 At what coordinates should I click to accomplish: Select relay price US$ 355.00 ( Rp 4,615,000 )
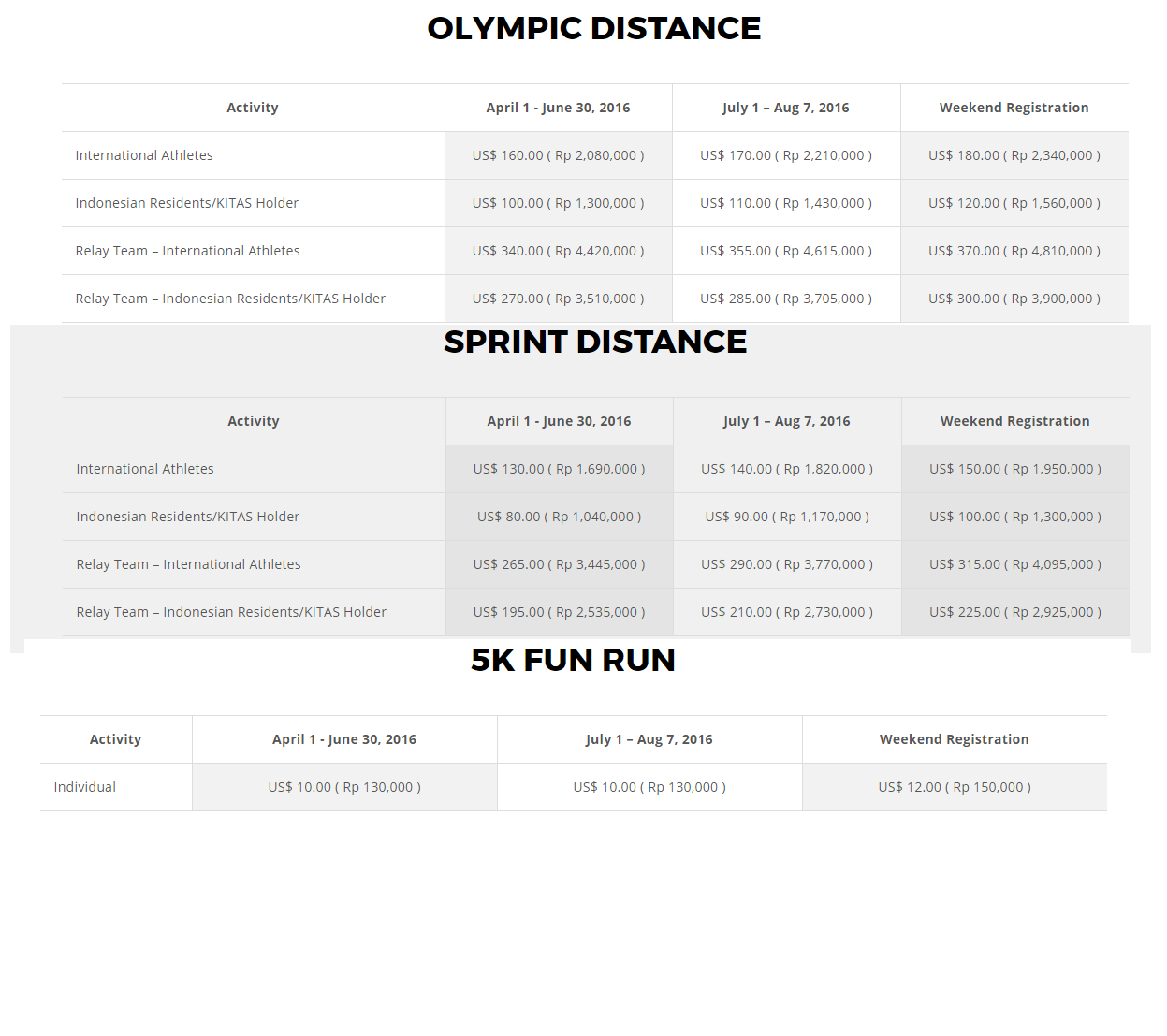coord(786,251)
